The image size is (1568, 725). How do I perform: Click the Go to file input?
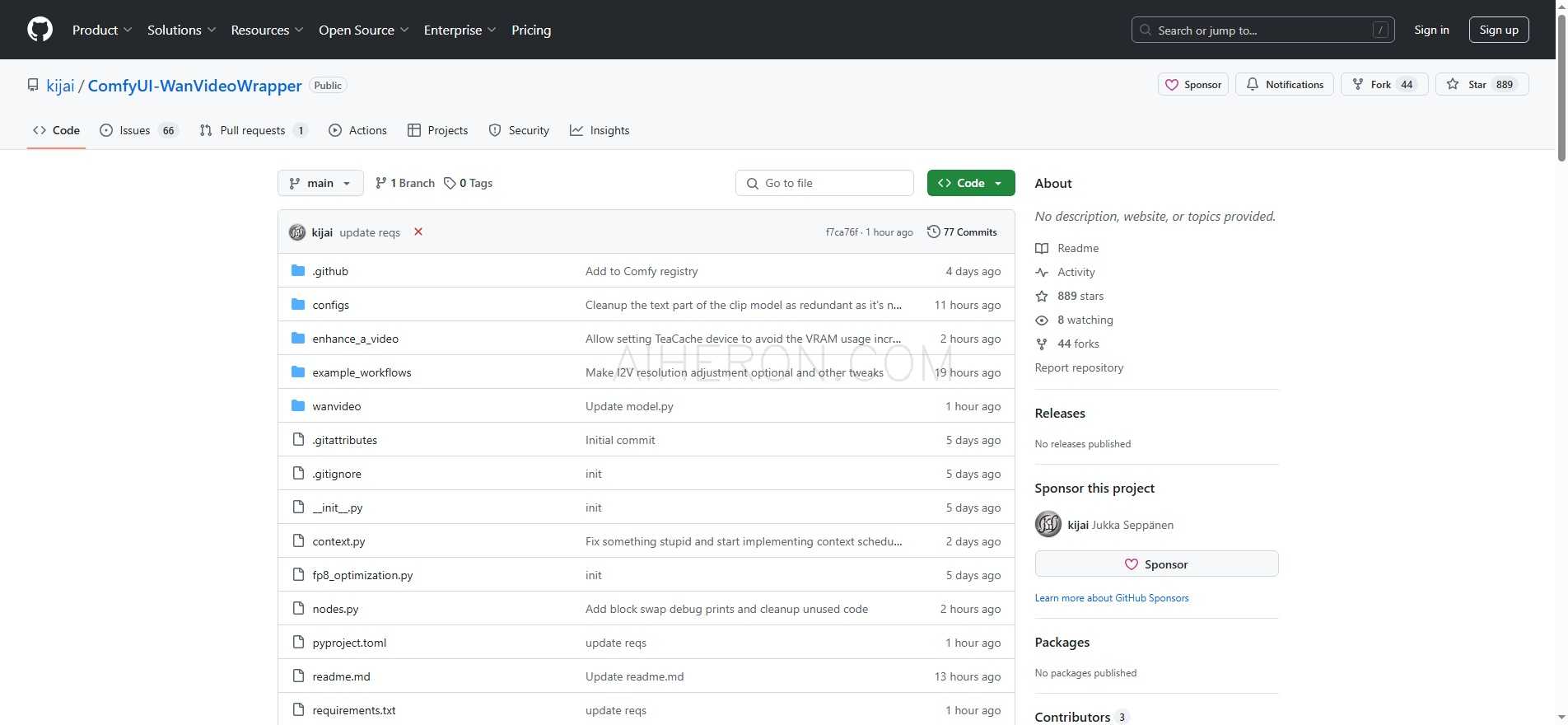pyautogui.click(x=824, y=183)
